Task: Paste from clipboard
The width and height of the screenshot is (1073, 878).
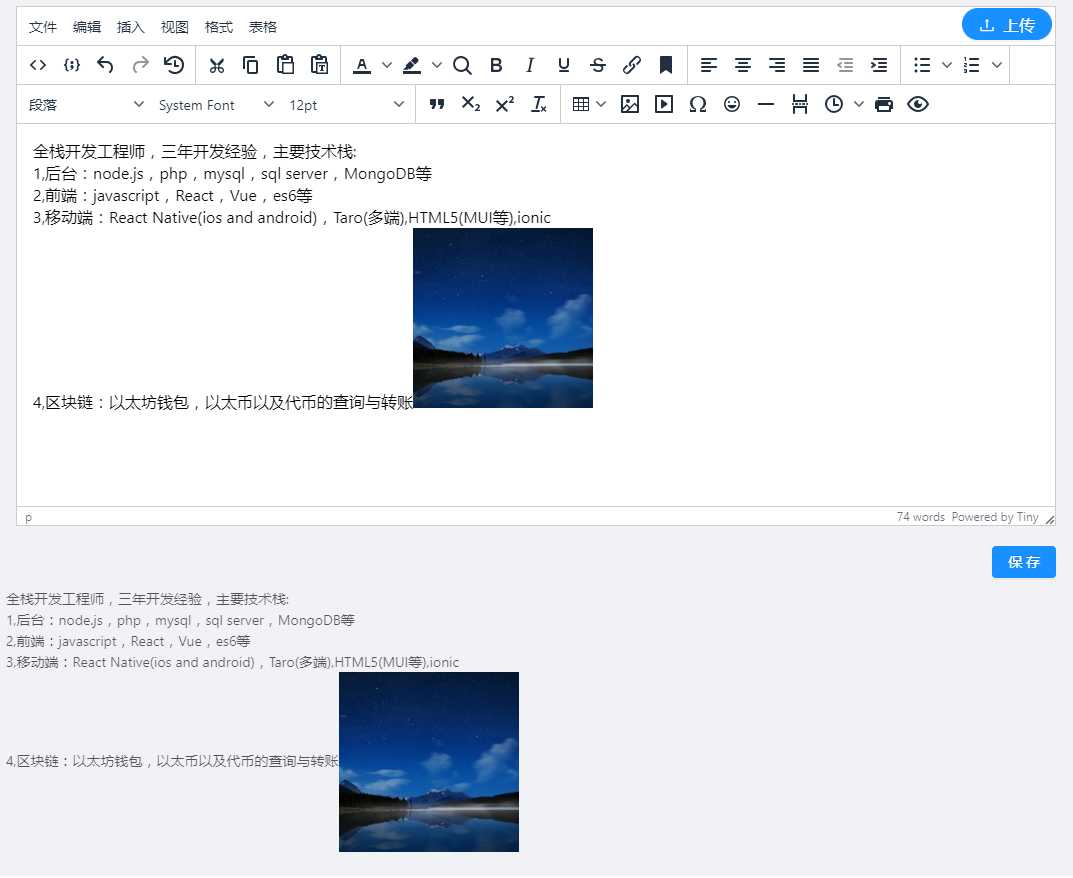Action: point(285,65)
